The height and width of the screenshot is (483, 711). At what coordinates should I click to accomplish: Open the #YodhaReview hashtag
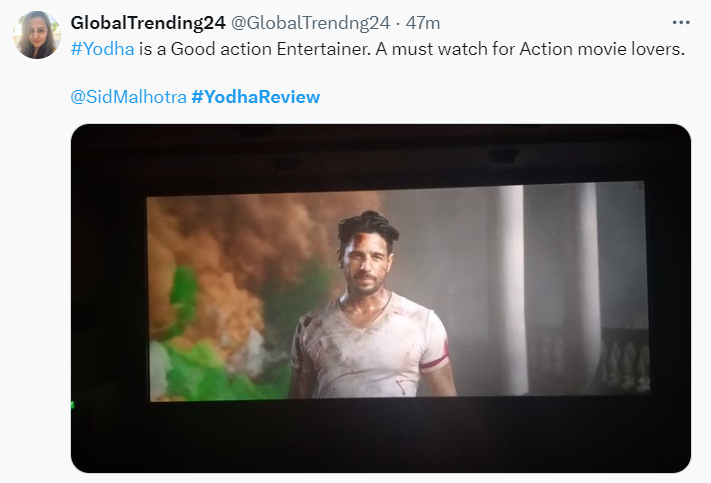point(256,97)
